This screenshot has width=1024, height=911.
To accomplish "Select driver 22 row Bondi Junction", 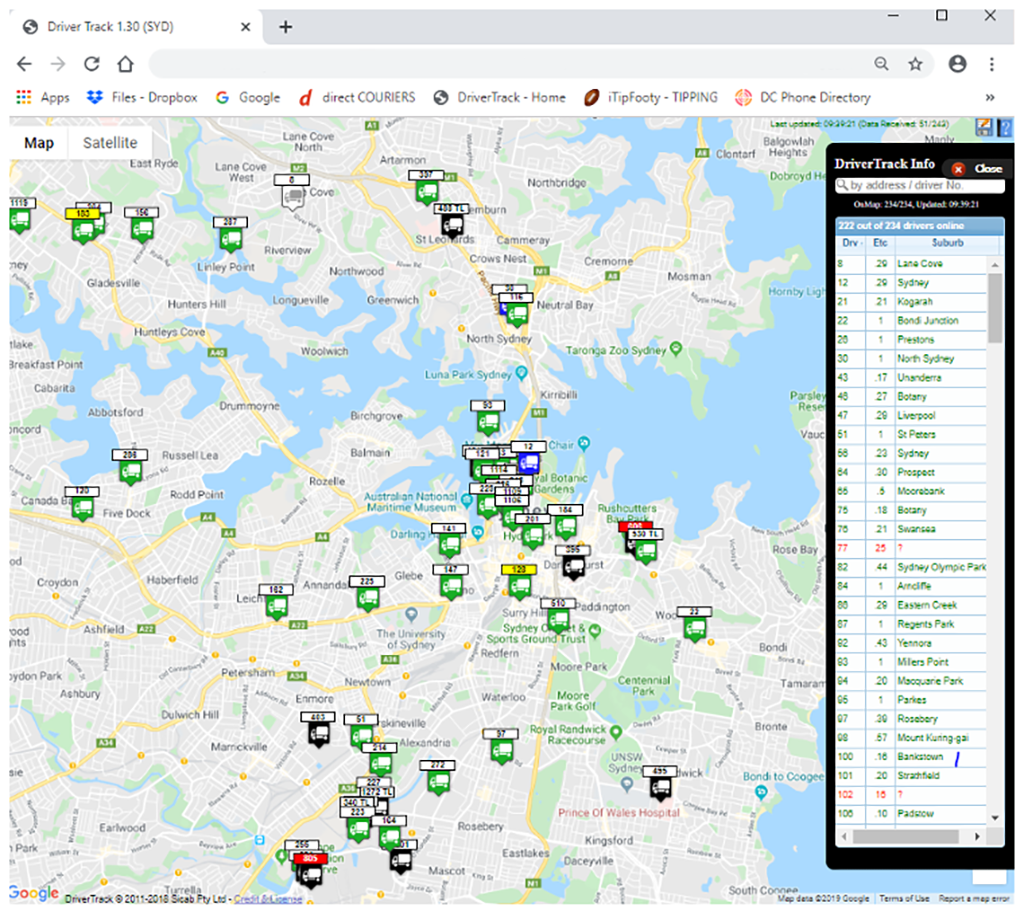I will pos(911,321).
